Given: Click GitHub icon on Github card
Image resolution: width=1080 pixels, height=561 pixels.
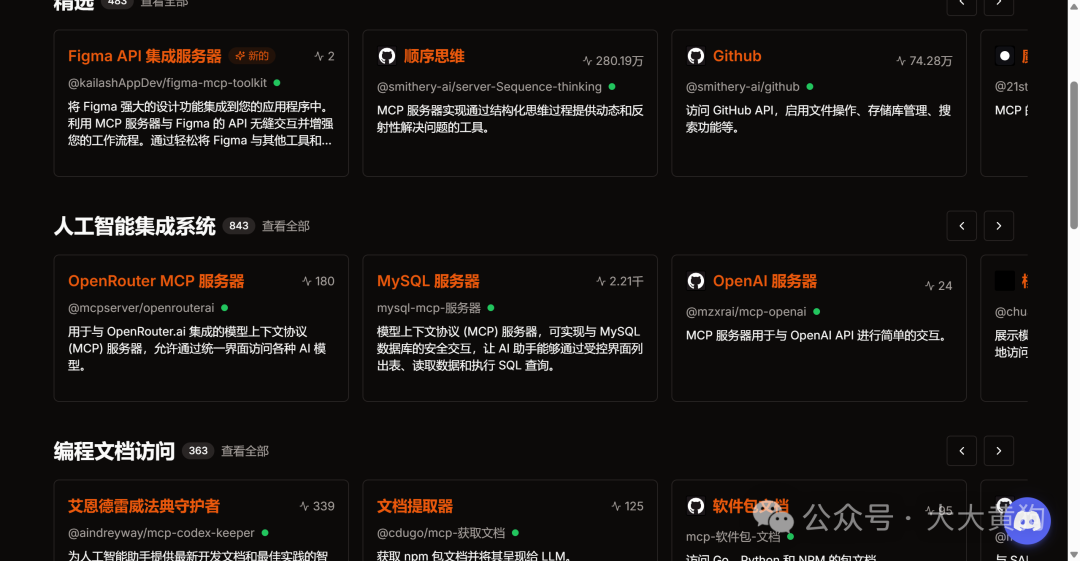Looking at the screenshot, I should click(696, 56).
